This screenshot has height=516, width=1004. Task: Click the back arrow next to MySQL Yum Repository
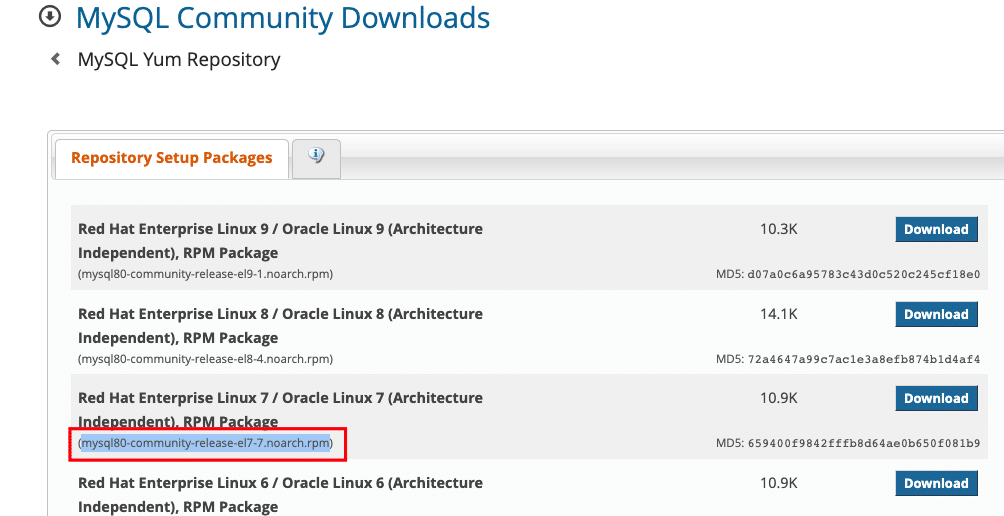(56, 59)
